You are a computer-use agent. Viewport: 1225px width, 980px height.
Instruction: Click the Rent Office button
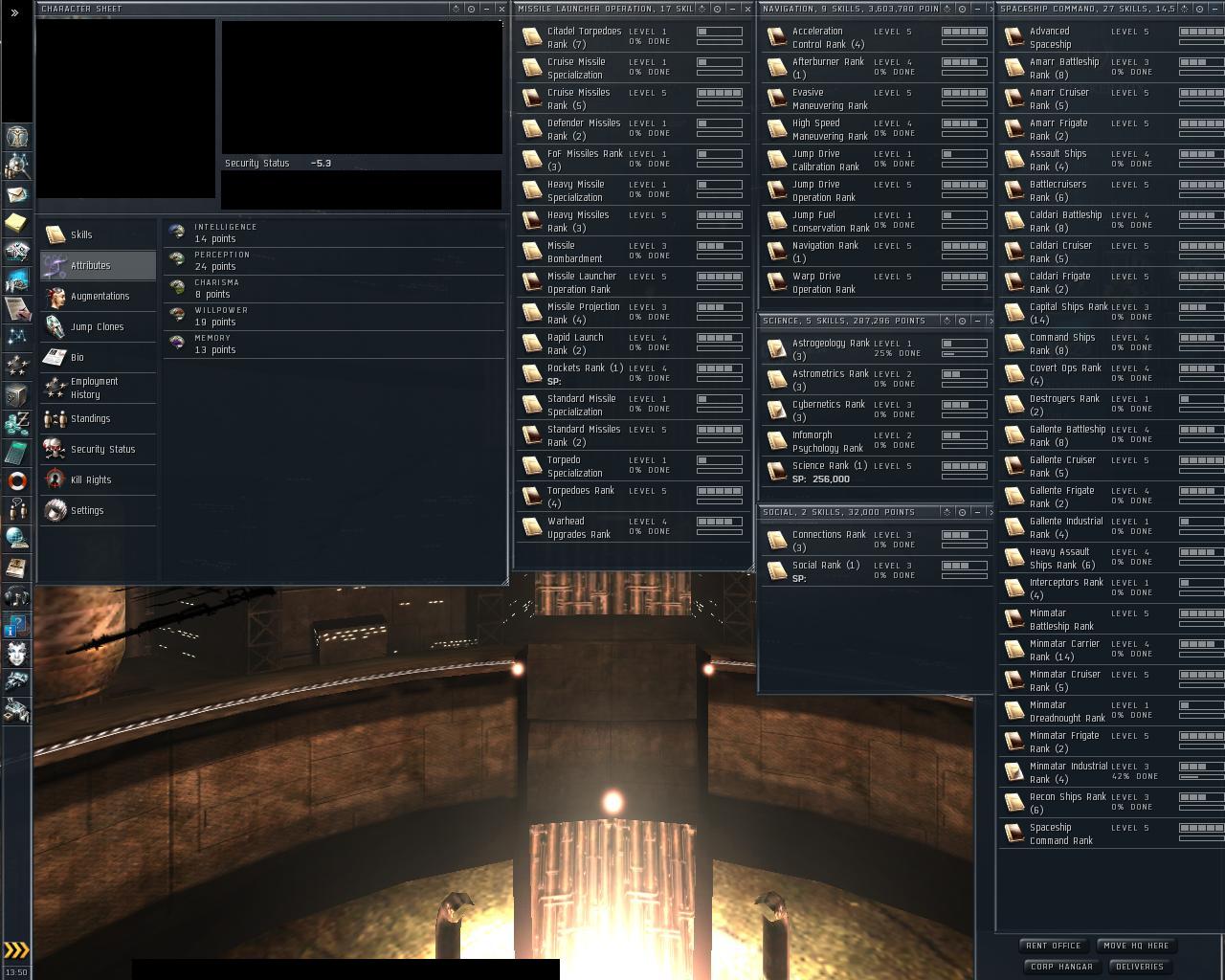tap(1054, 946)
